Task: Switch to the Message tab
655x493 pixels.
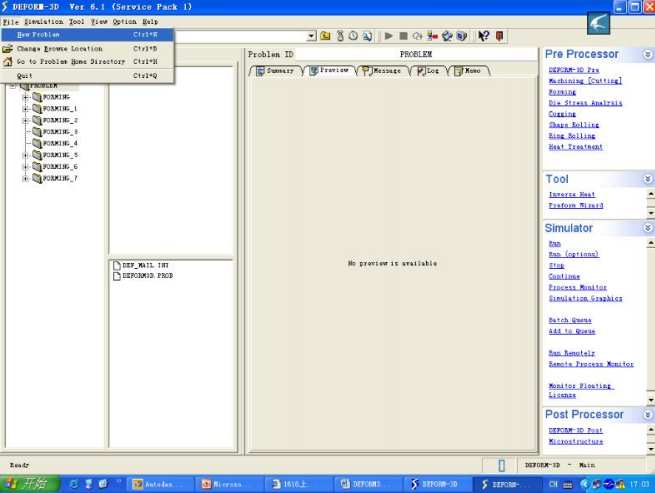Action: click(382, 71)
